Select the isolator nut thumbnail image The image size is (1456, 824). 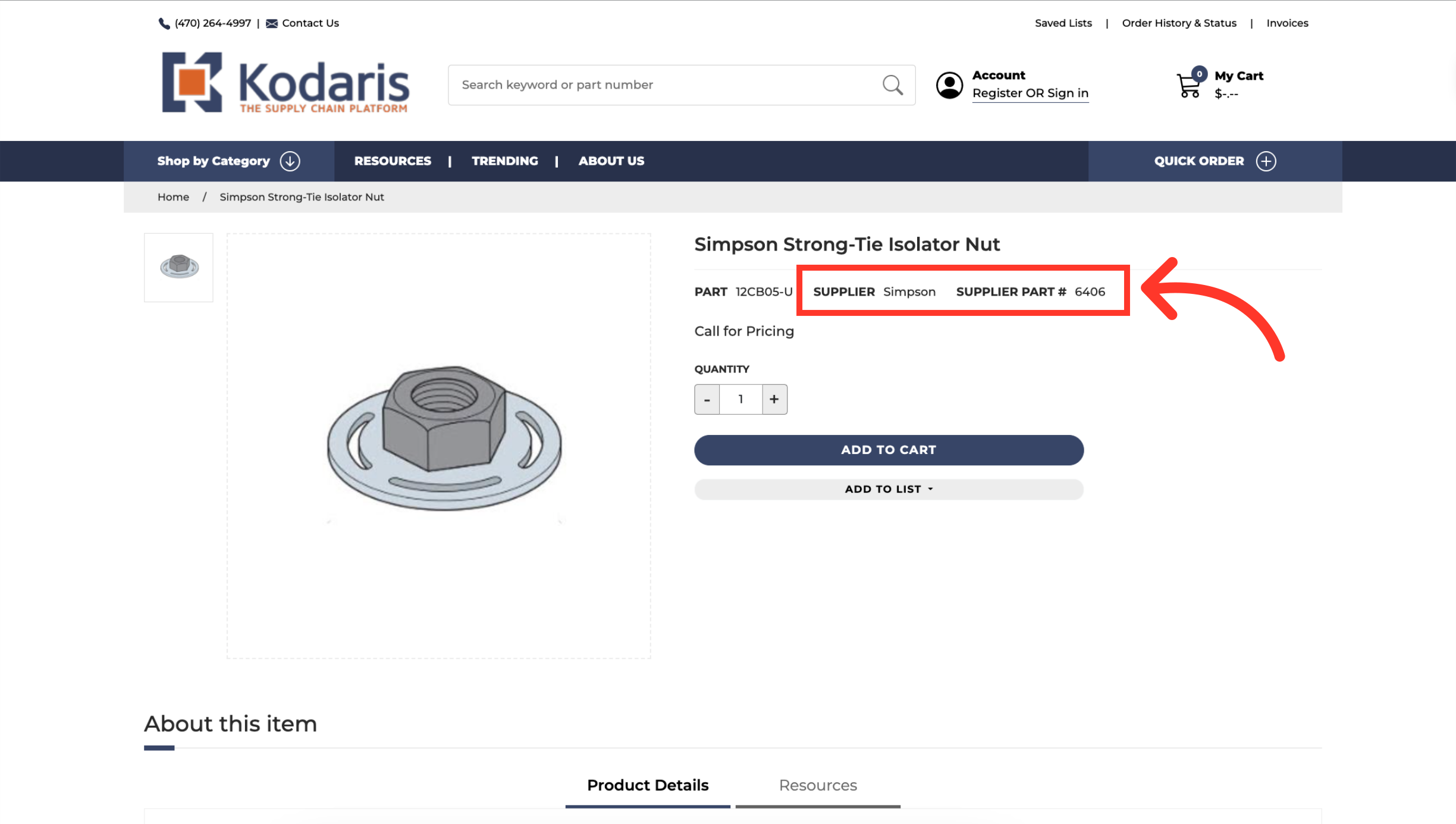178,267
